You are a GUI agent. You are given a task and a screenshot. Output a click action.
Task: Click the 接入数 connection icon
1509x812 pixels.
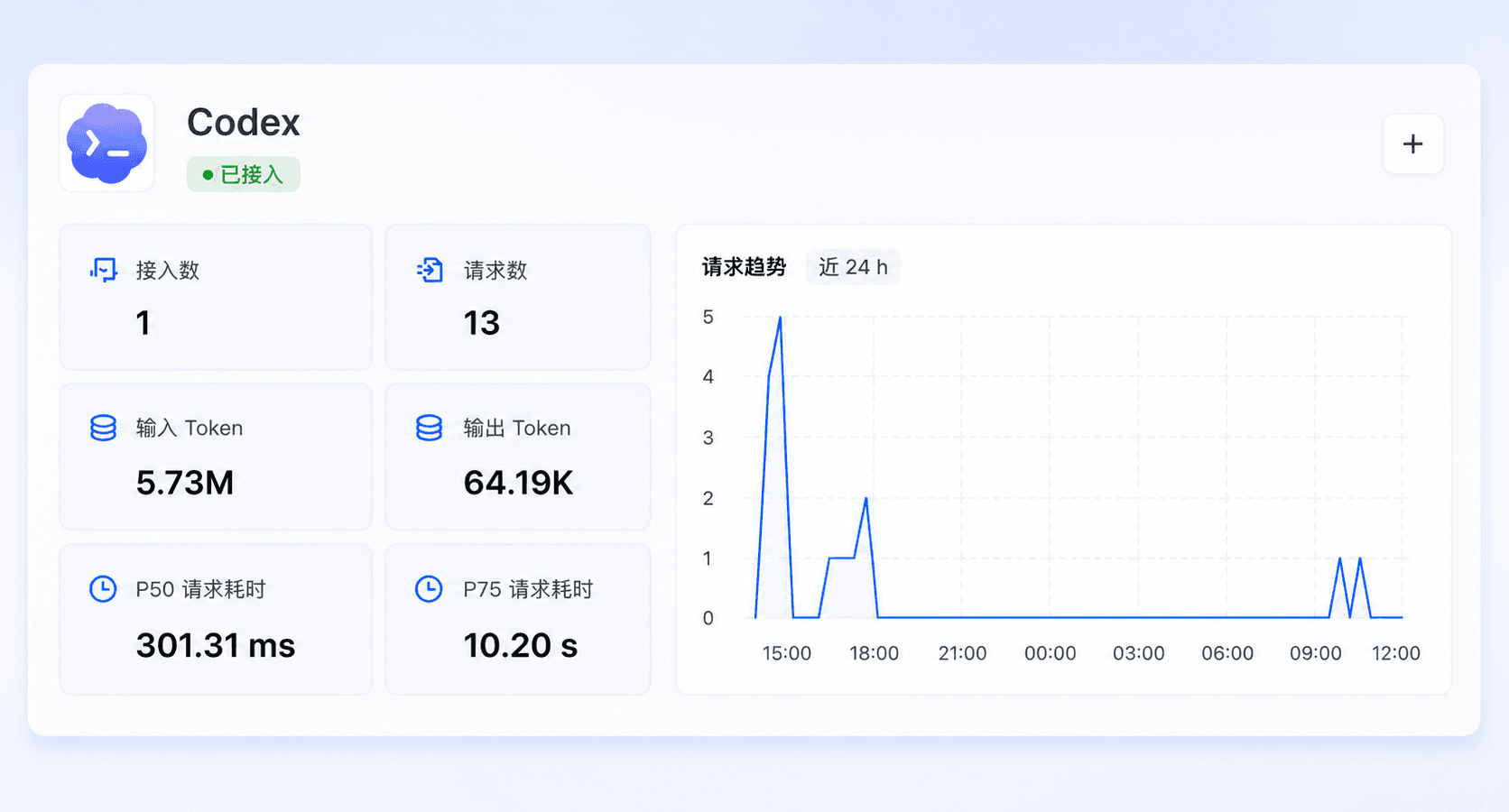click(x=104, y=270)
